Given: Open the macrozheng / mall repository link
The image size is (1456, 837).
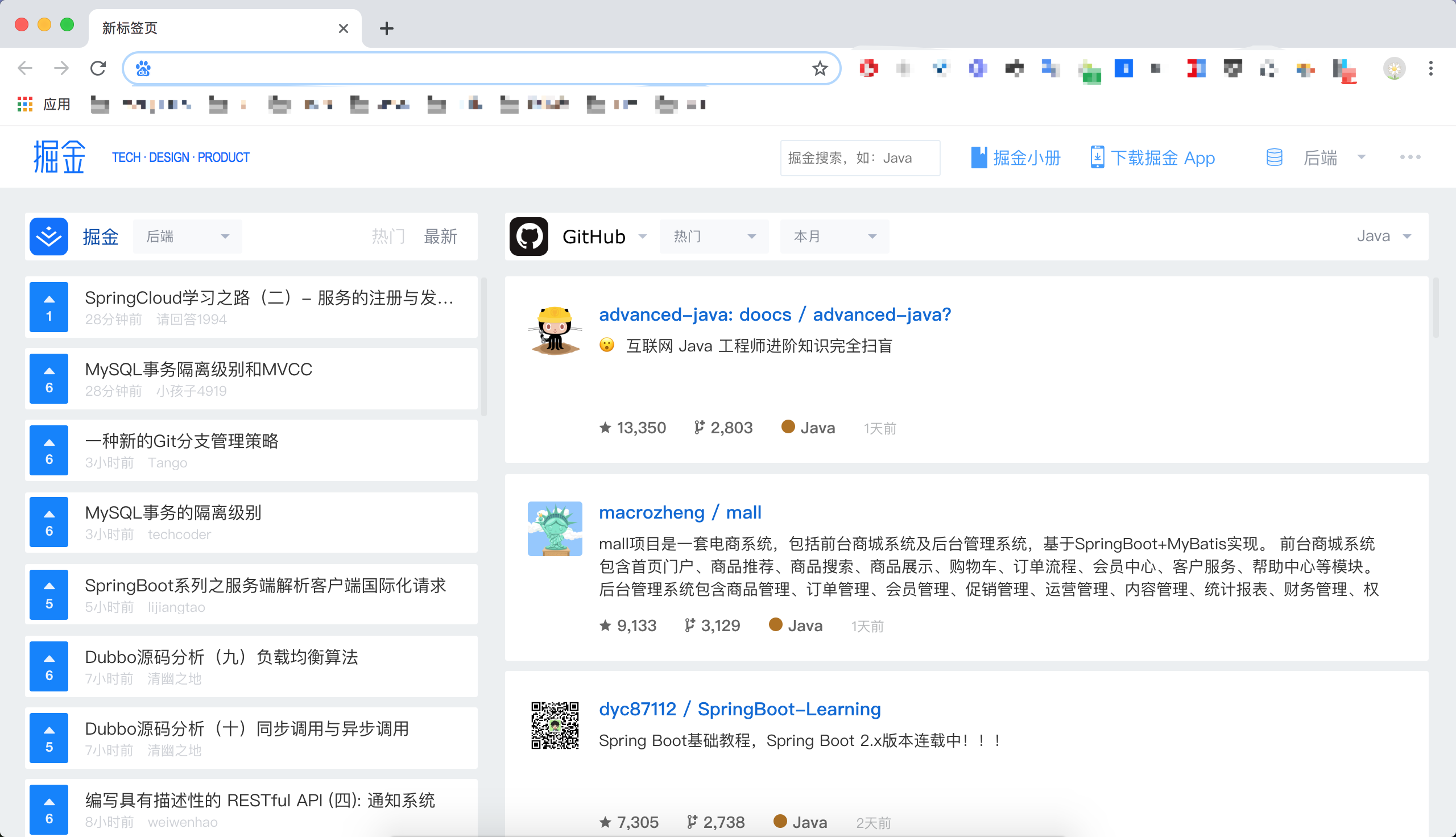Looking at the screenshot, I should point(680,512).
